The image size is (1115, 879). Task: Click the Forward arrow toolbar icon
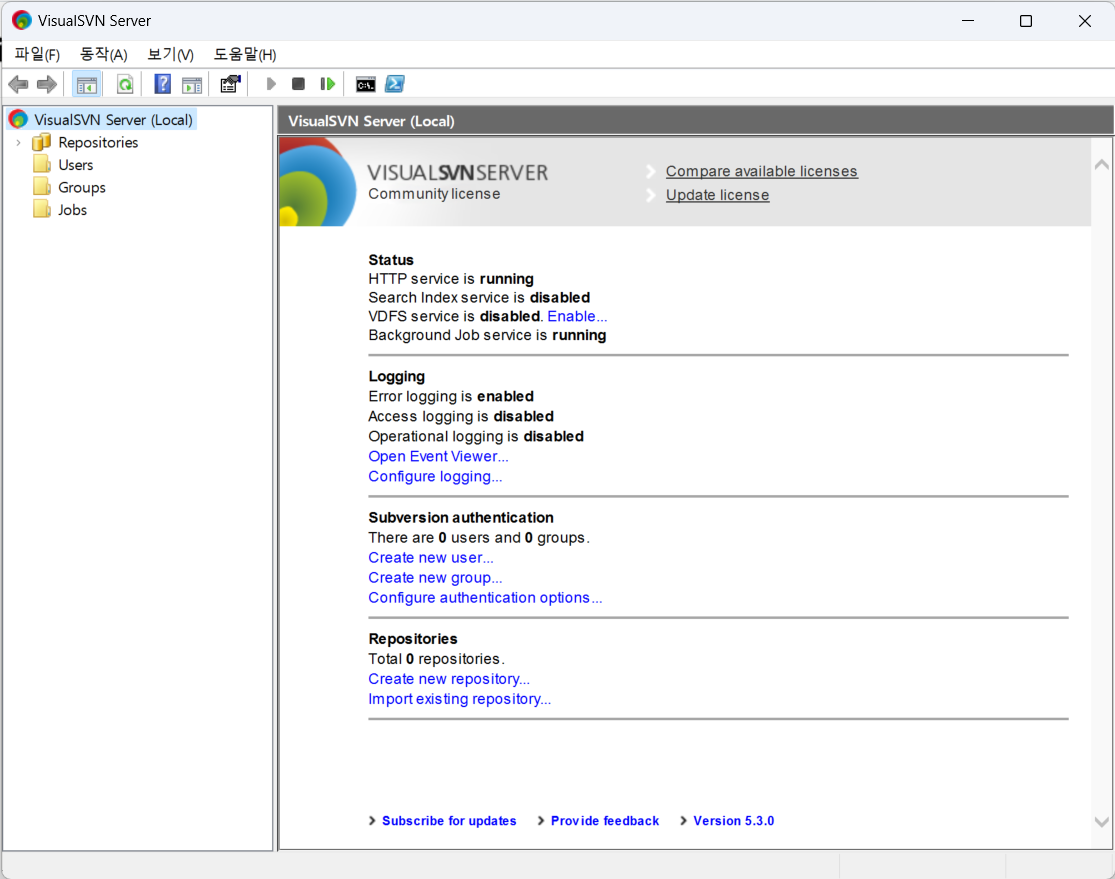(x=47, y=85)
